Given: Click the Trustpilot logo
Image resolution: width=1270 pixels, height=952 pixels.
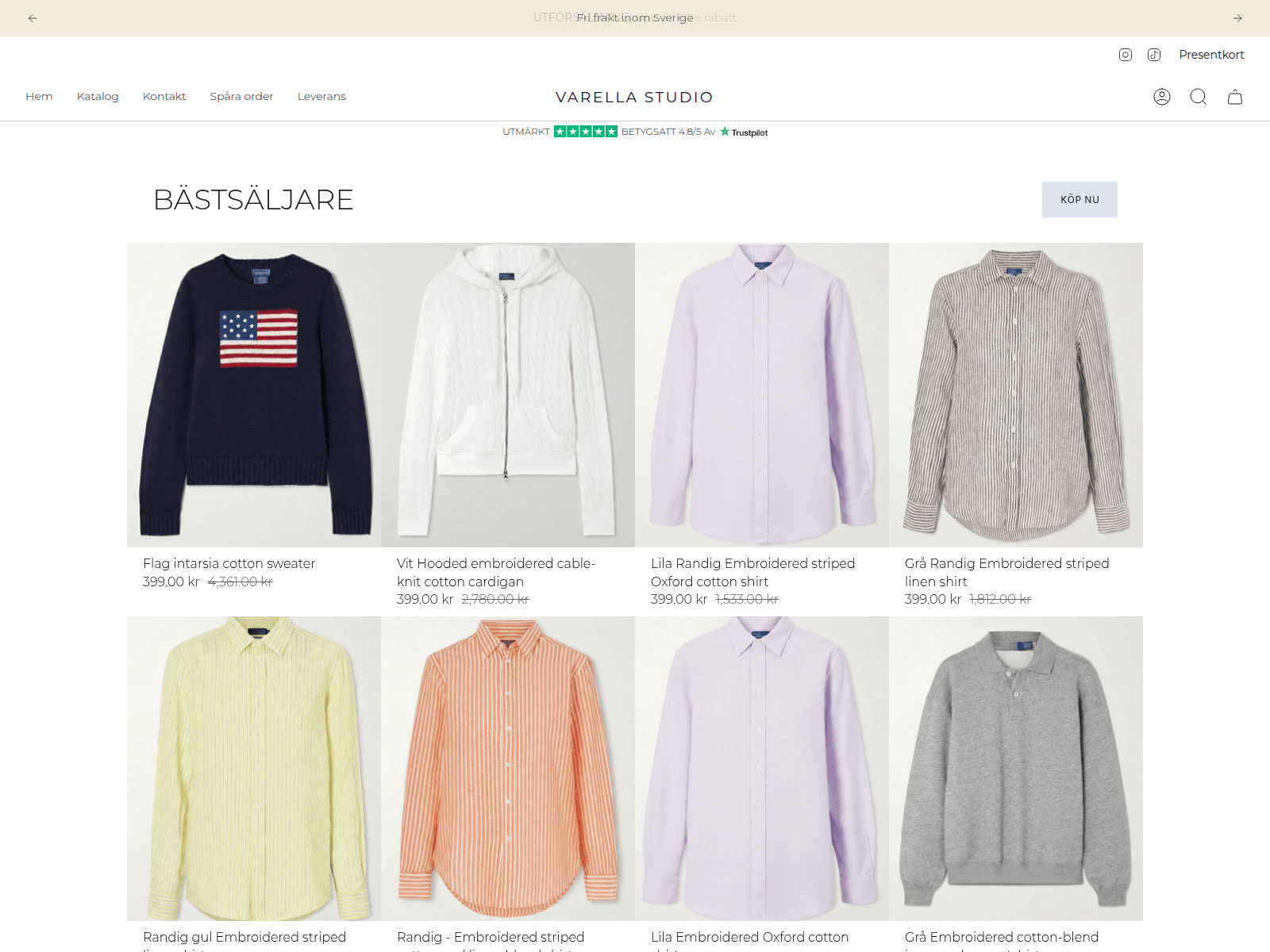Looking at the screenshot, I should click(744, 132).
